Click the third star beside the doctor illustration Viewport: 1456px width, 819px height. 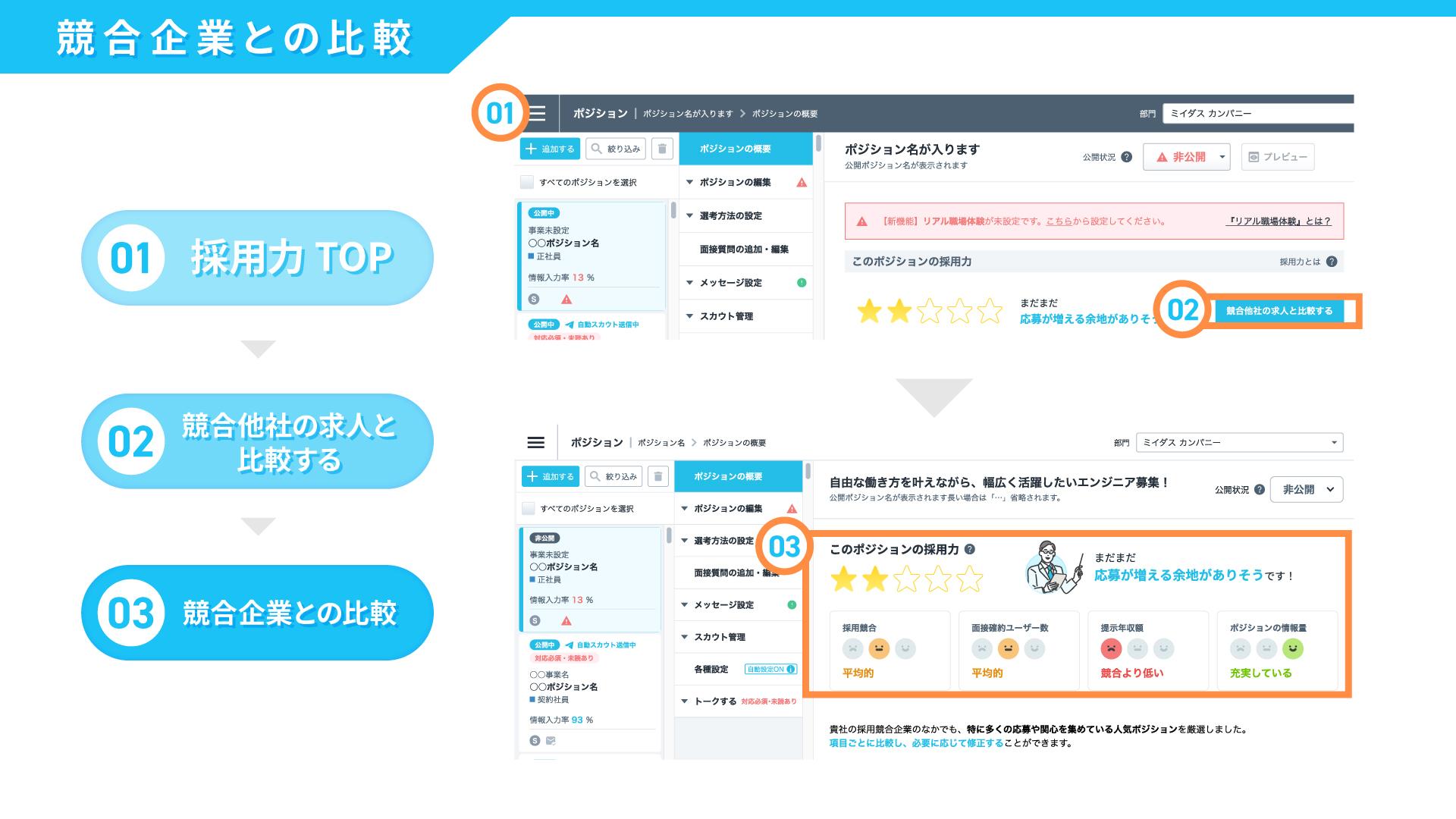pos(906,580)
